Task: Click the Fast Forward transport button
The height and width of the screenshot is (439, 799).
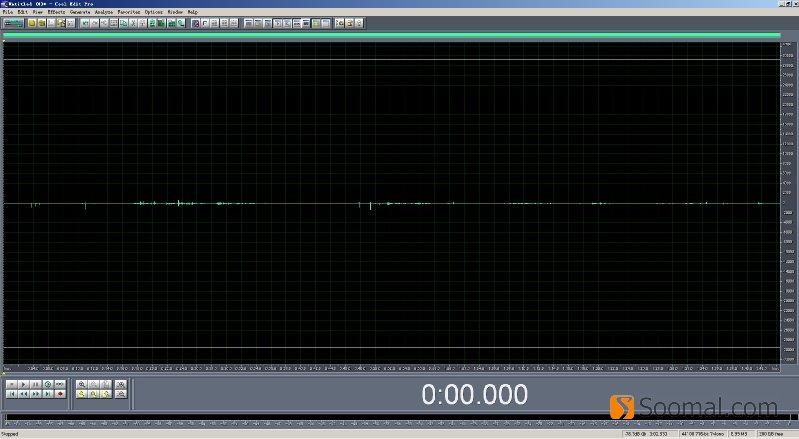Action: [36, 394]
